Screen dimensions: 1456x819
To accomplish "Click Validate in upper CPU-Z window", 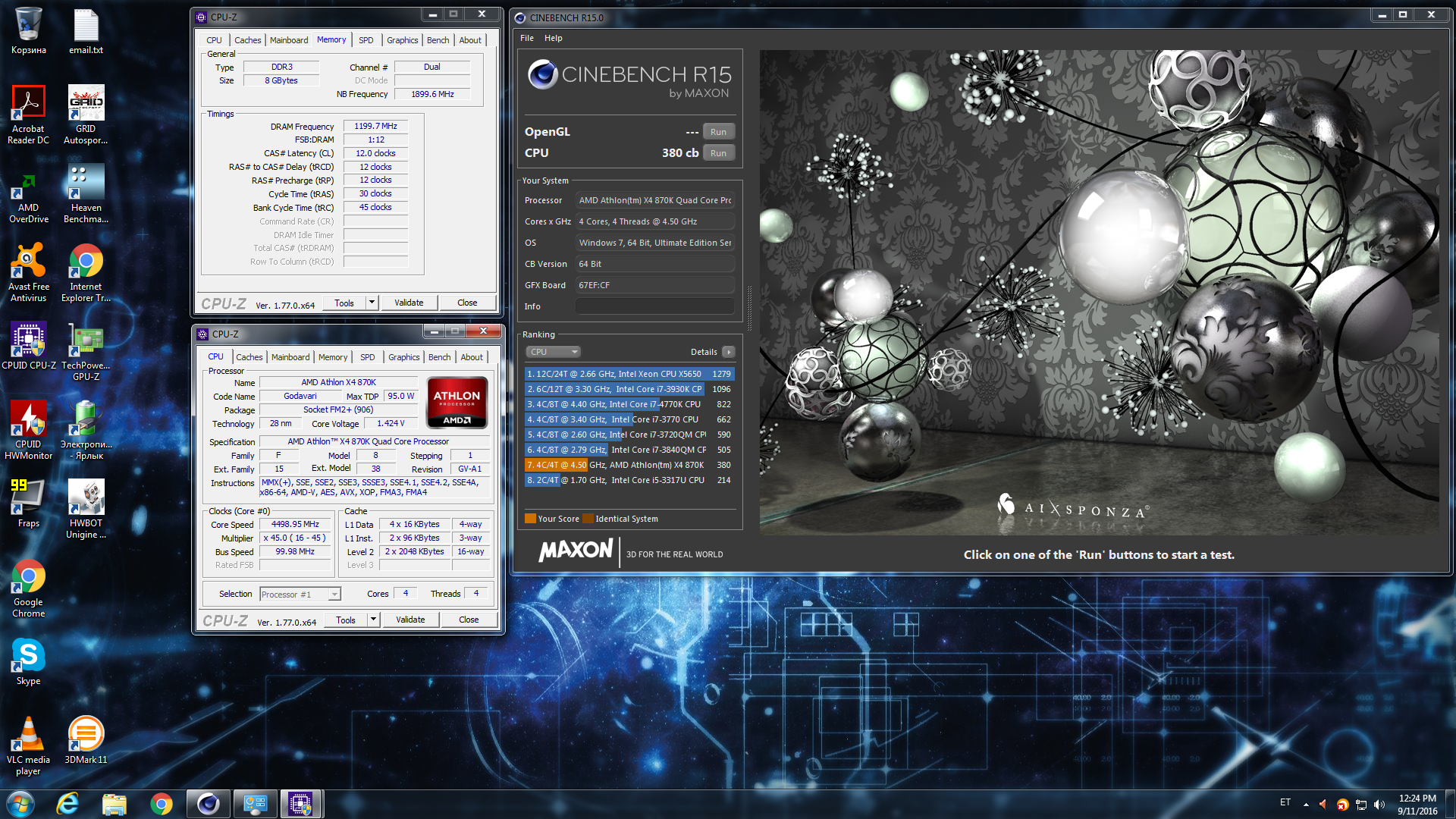I will click(409, 303).
